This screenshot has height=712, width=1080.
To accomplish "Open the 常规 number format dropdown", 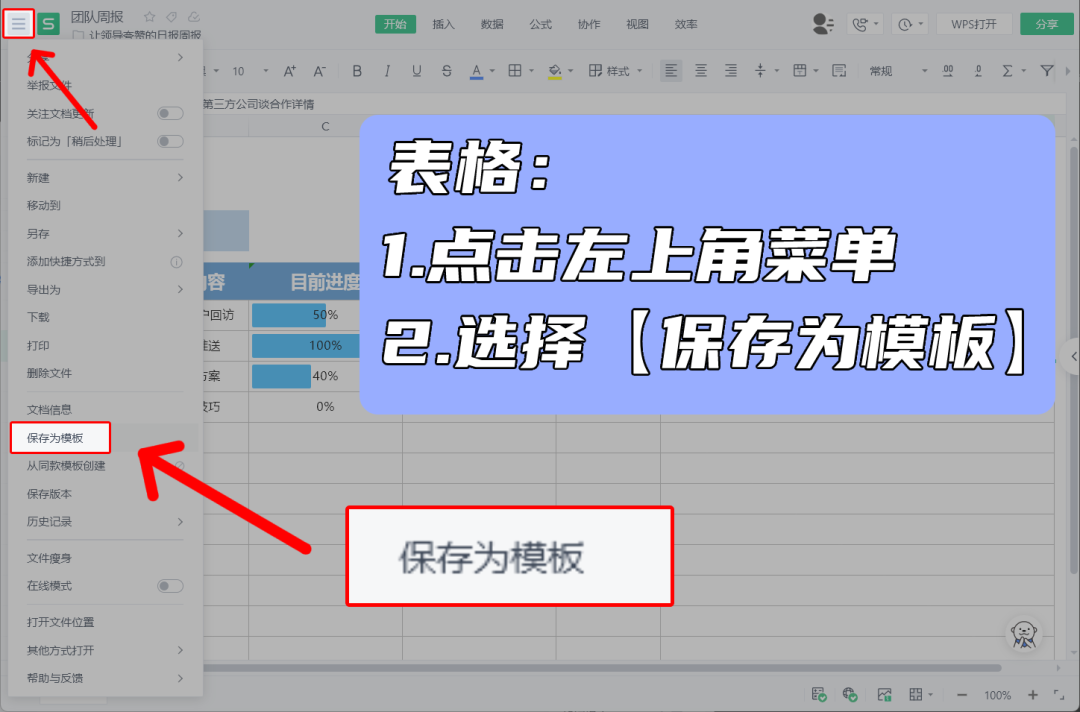I will (900, 70).
